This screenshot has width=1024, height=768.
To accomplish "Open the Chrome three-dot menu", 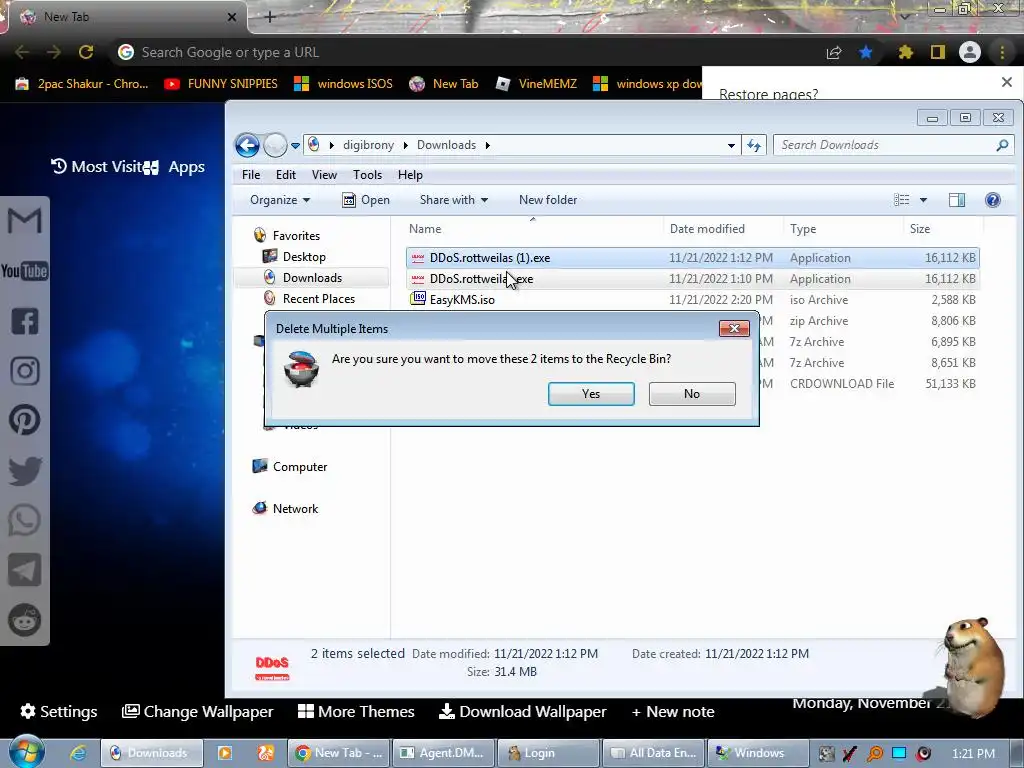I will pyautogui.click(x=1002, y=52).
